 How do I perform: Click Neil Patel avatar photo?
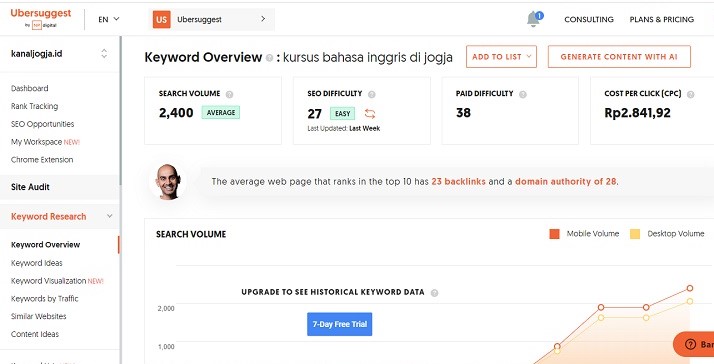(168, 182)
